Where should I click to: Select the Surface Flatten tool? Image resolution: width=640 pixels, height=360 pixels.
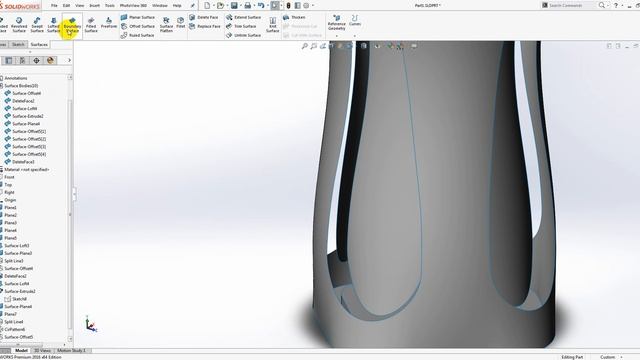(x=166, y=25)
